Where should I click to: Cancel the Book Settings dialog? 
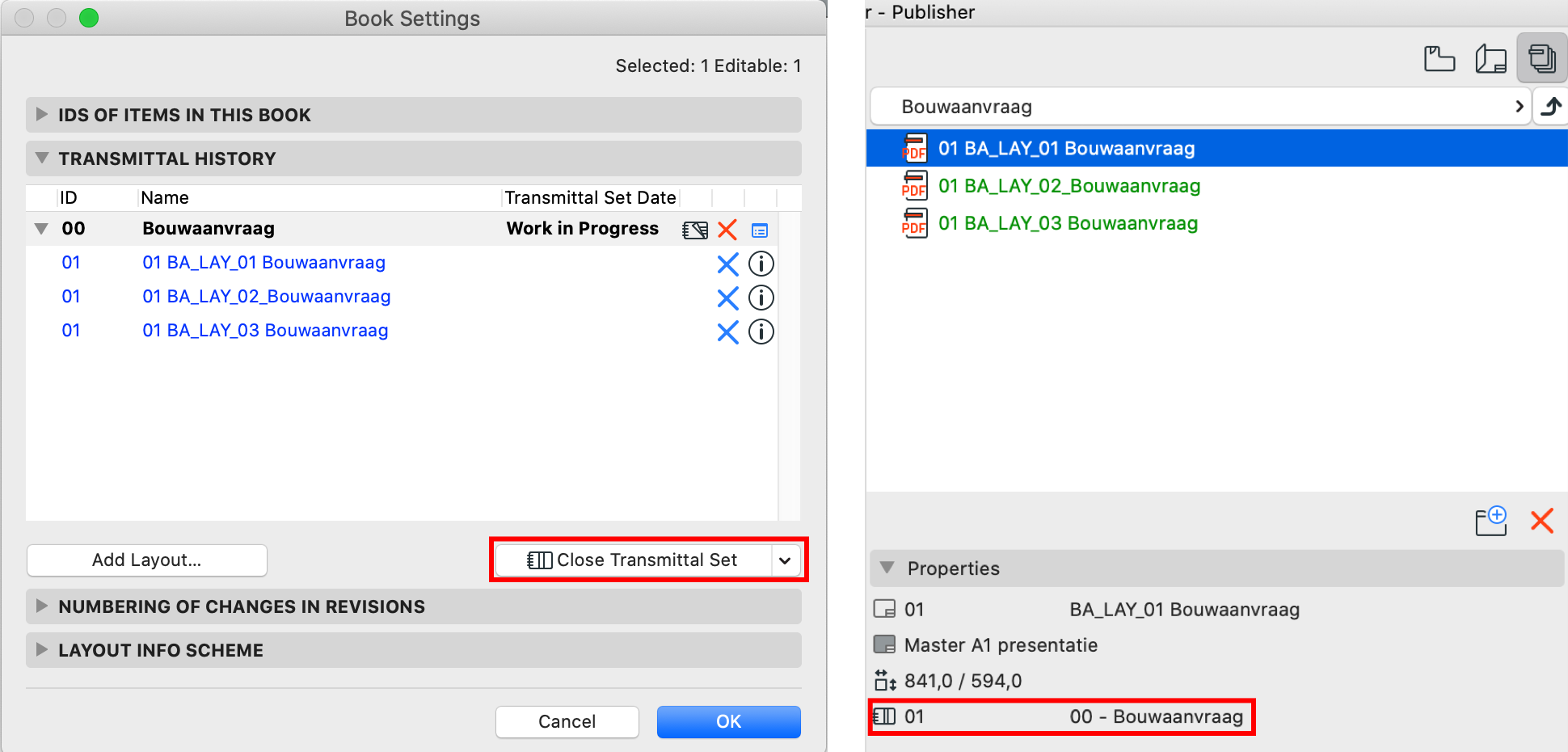click(x=567, y=721)
